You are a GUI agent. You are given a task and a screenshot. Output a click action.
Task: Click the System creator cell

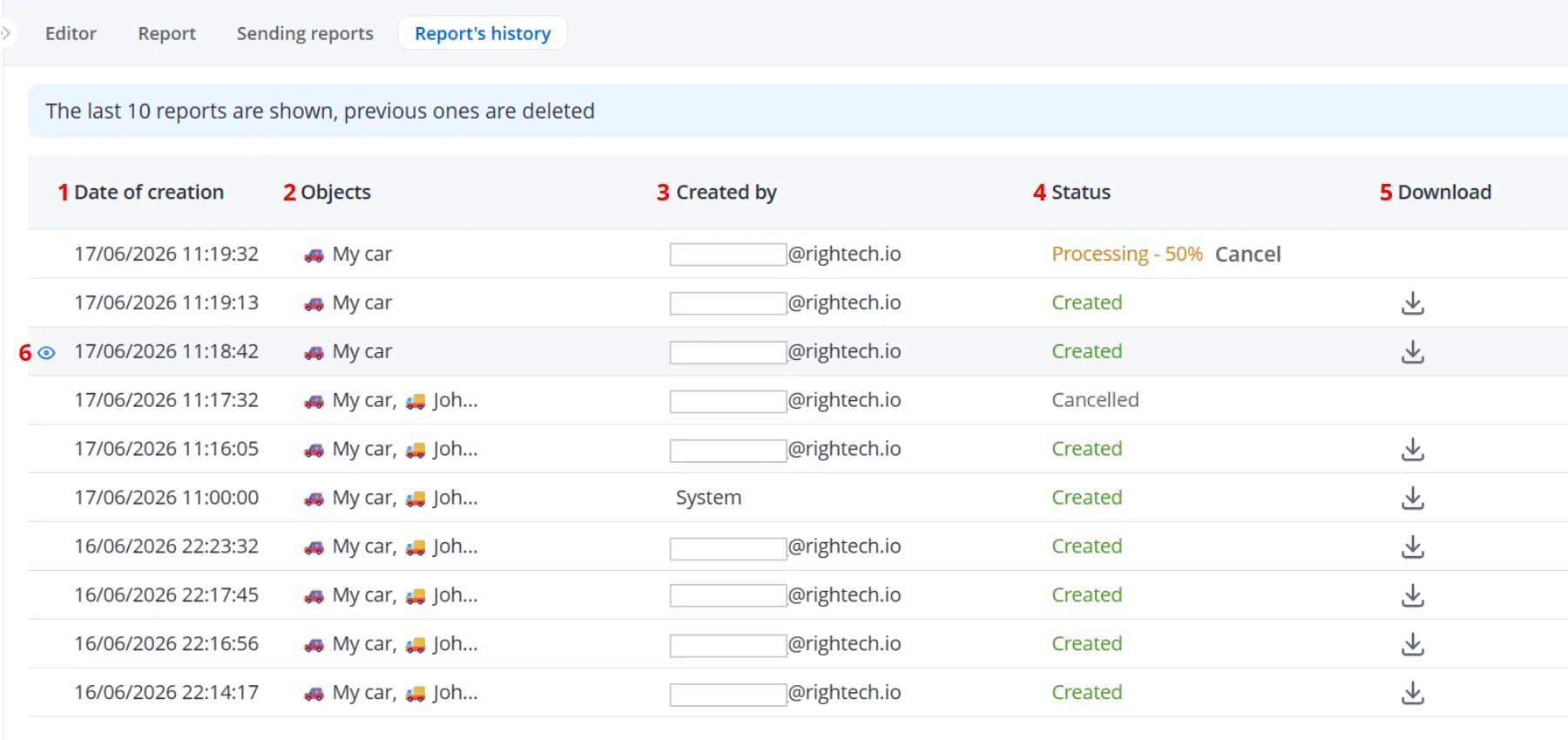708,498
